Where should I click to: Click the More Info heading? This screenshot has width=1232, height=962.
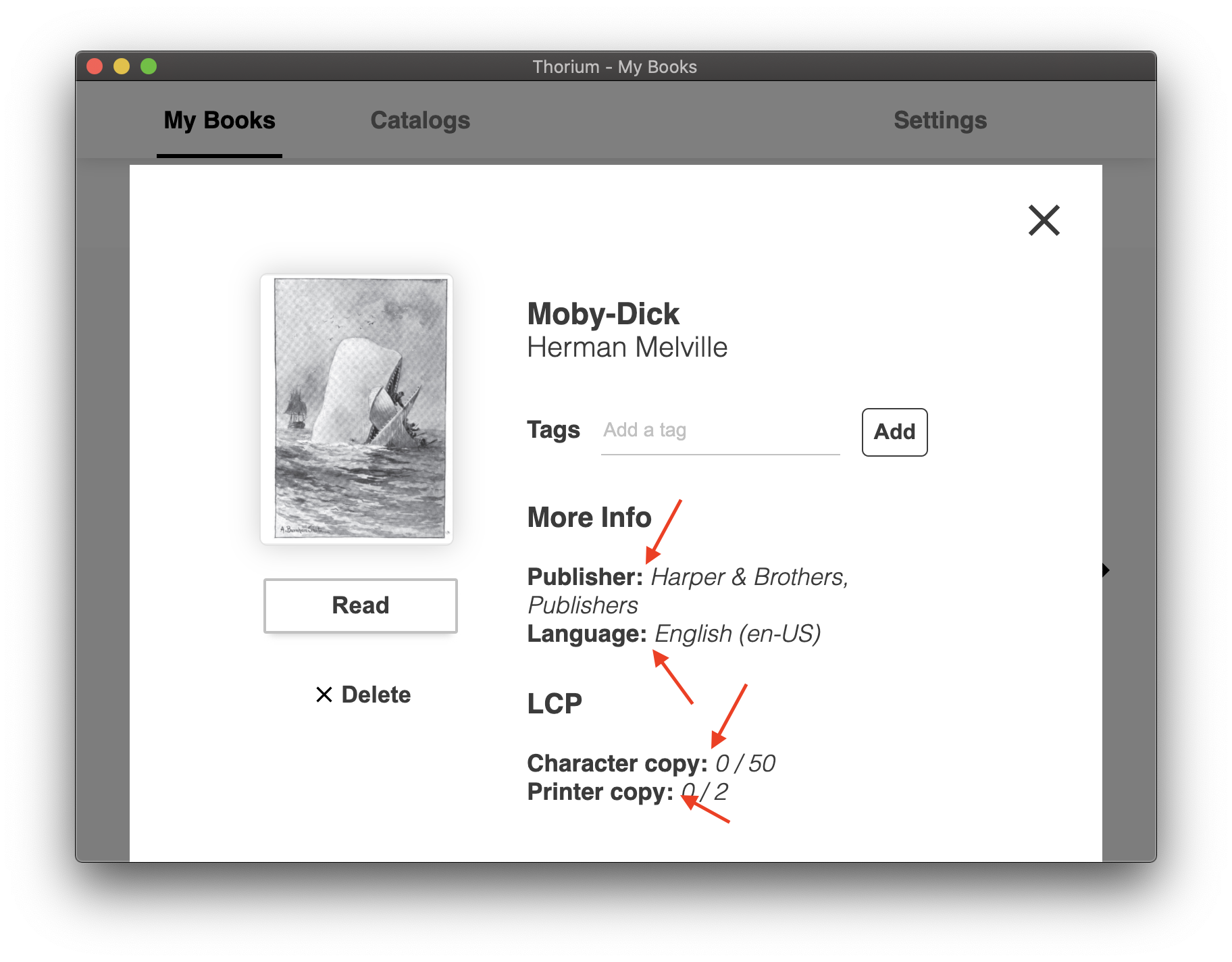[589, 517]
